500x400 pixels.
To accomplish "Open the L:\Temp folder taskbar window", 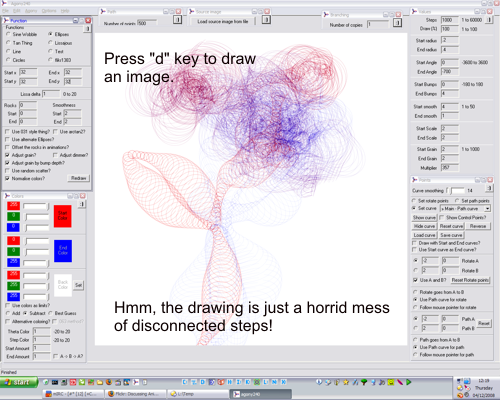I will click(x=198, y=394).
